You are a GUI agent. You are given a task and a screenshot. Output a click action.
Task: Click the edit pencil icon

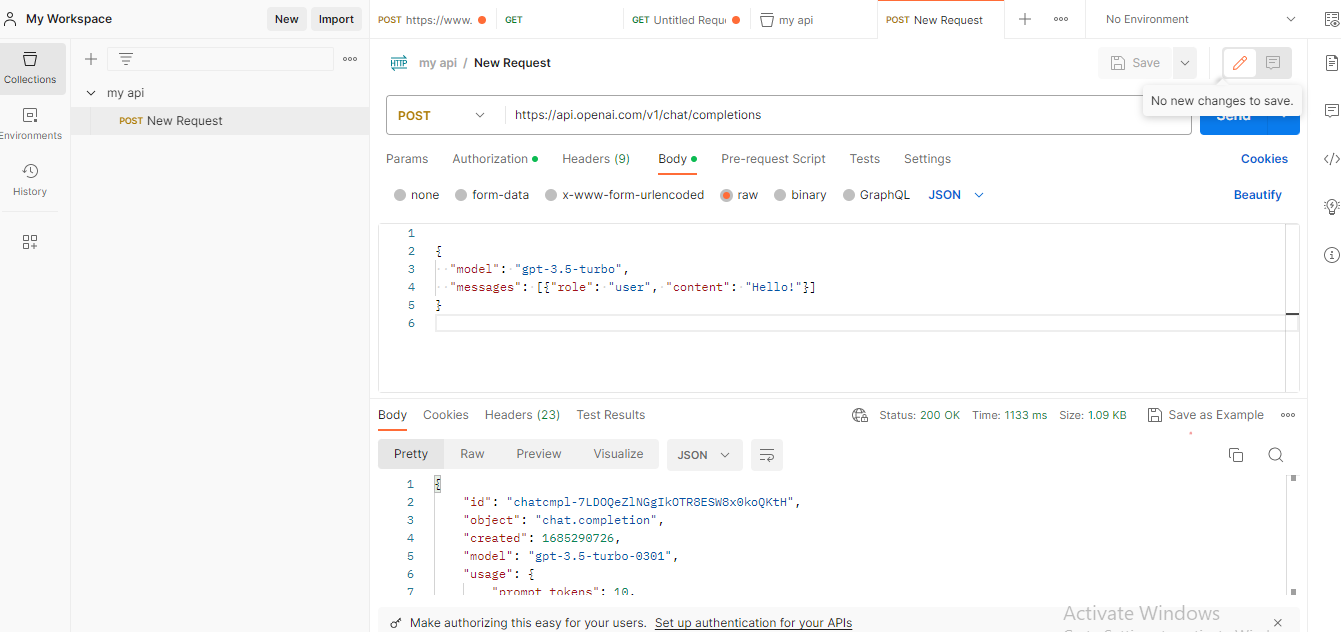[1240, 63]
